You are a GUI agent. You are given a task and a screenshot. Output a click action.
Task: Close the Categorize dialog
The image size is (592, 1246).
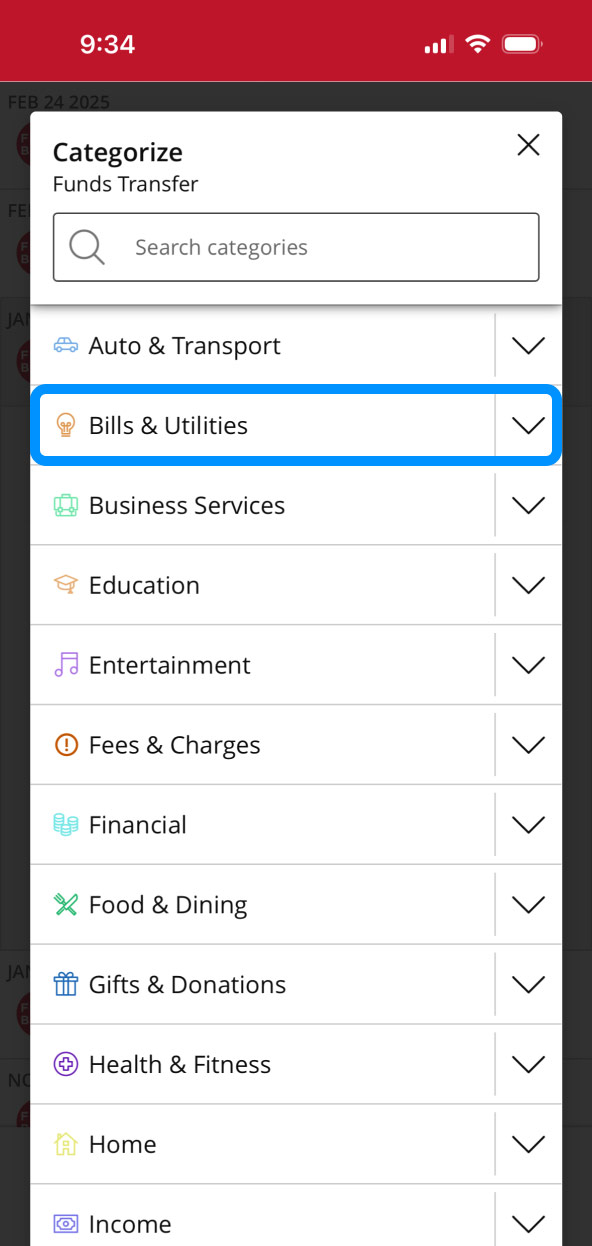[528, 145]
